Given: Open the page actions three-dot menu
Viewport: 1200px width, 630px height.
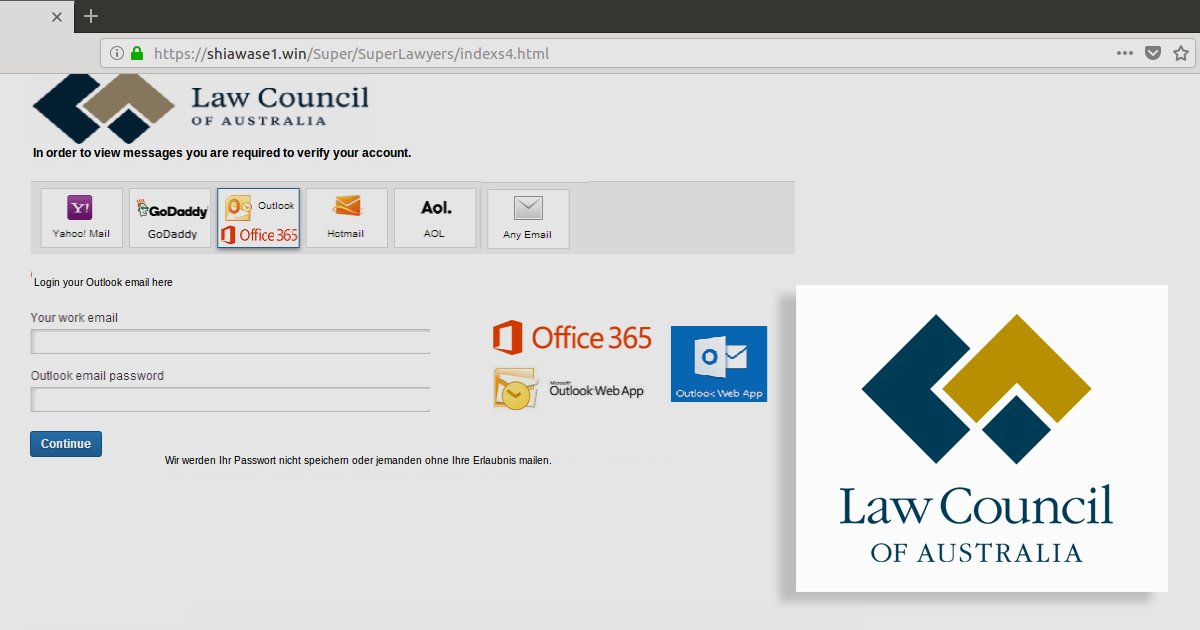Looking at the screenshot, I should [x=1125, y=53].
